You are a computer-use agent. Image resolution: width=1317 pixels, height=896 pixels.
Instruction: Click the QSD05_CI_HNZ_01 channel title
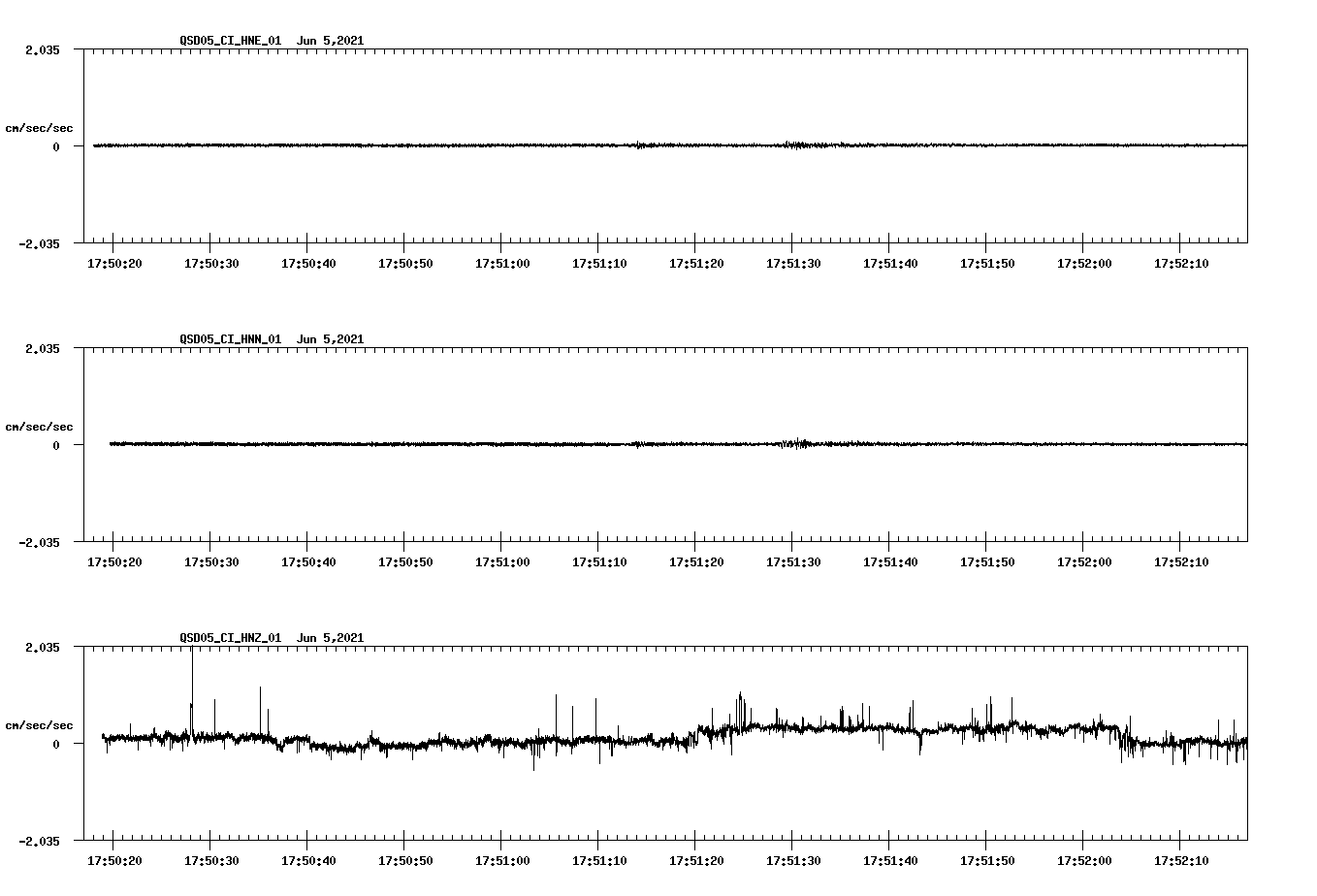tap(231, 638)
